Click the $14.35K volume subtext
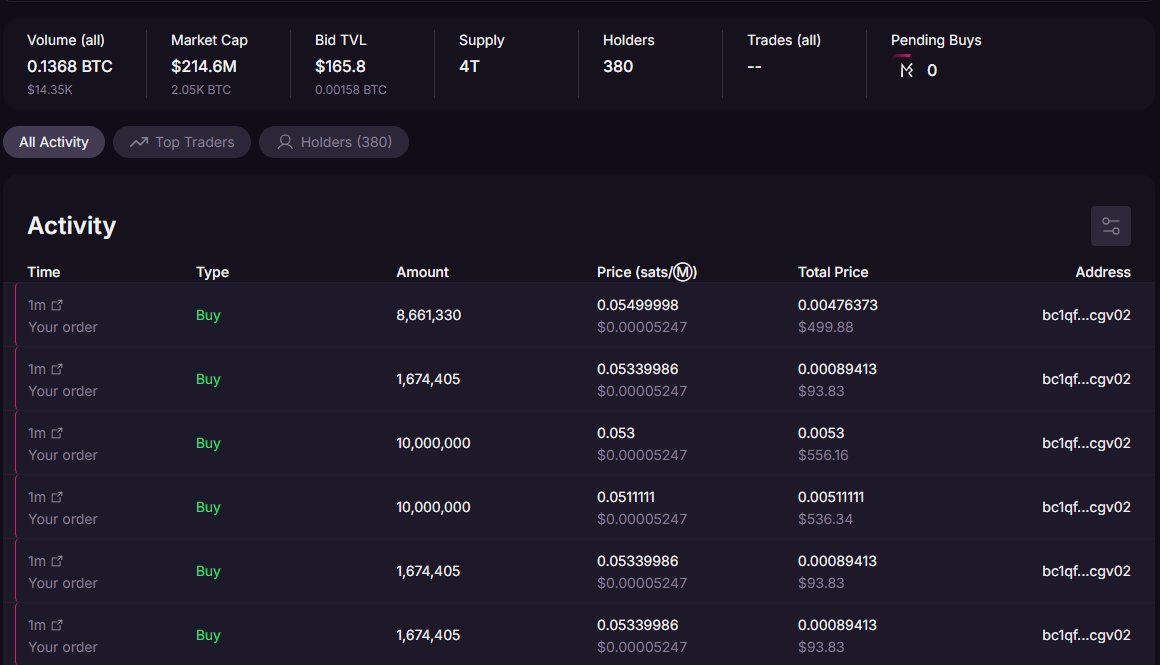The height and width of the screenshot is (665, 1160). point(50,90)
